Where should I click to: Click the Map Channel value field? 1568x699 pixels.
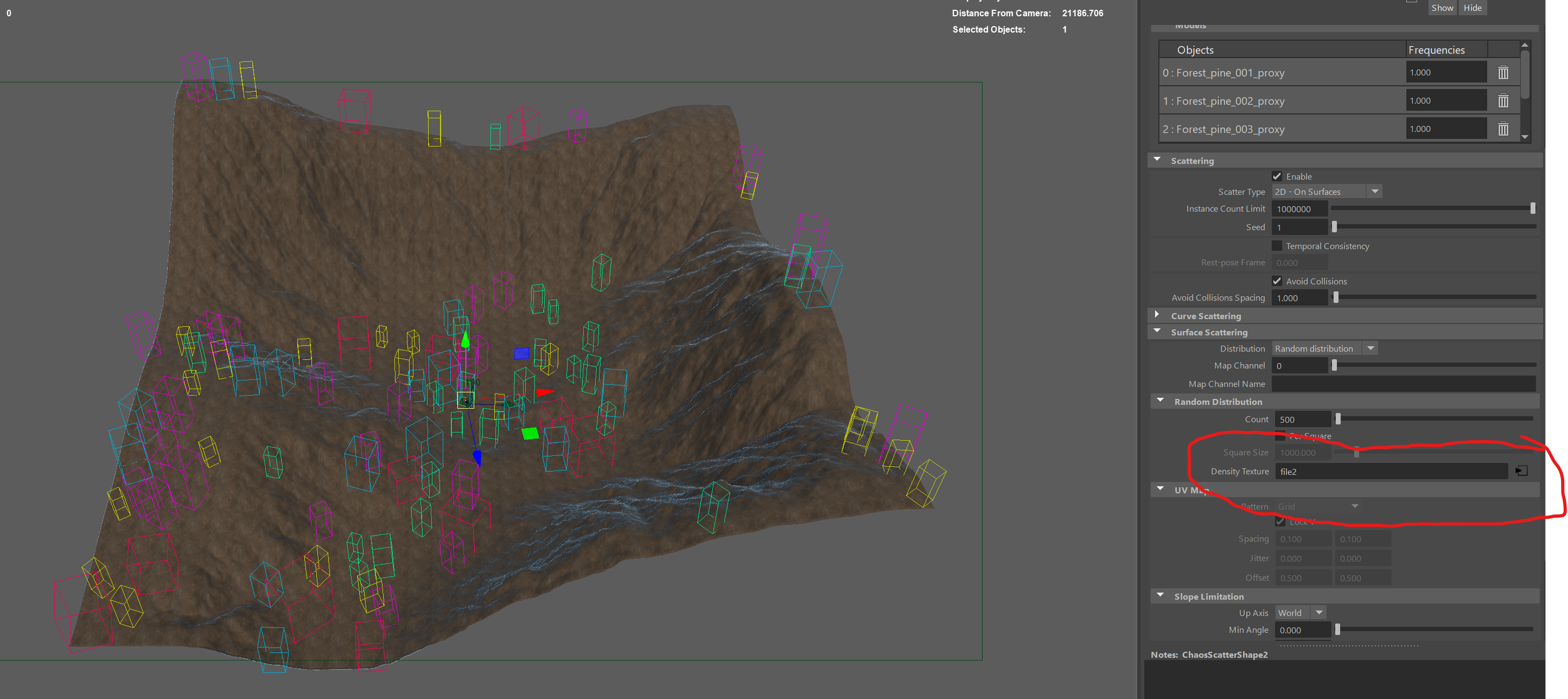point(1299,366)
